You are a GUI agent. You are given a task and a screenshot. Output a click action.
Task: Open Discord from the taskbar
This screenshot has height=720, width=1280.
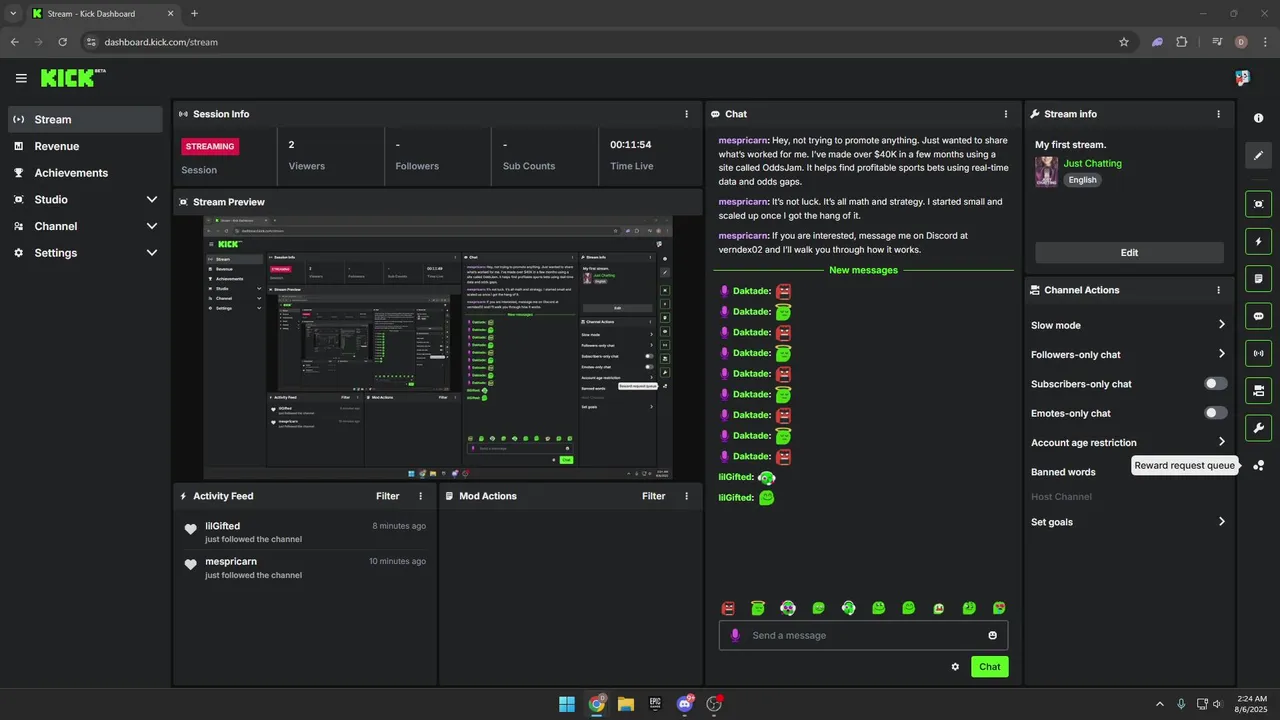click(685, 704)
